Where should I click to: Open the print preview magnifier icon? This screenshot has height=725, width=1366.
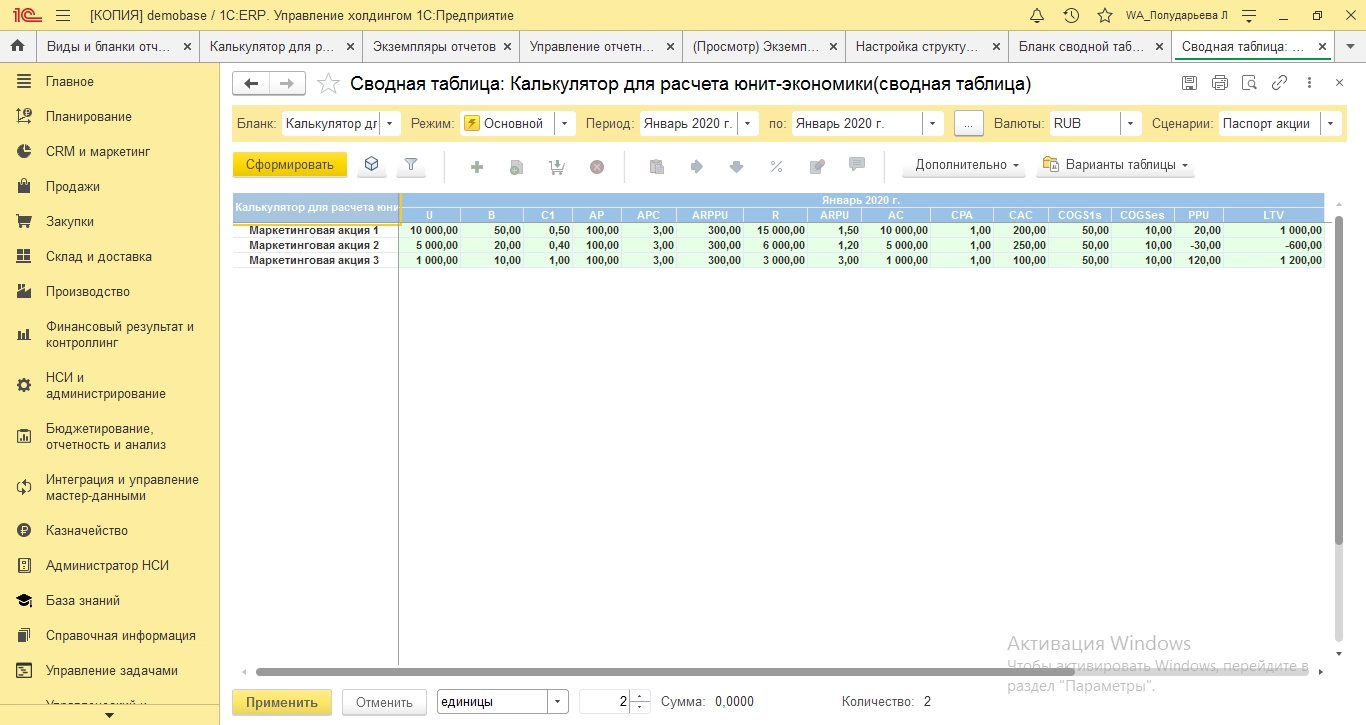pos(1249,83)
